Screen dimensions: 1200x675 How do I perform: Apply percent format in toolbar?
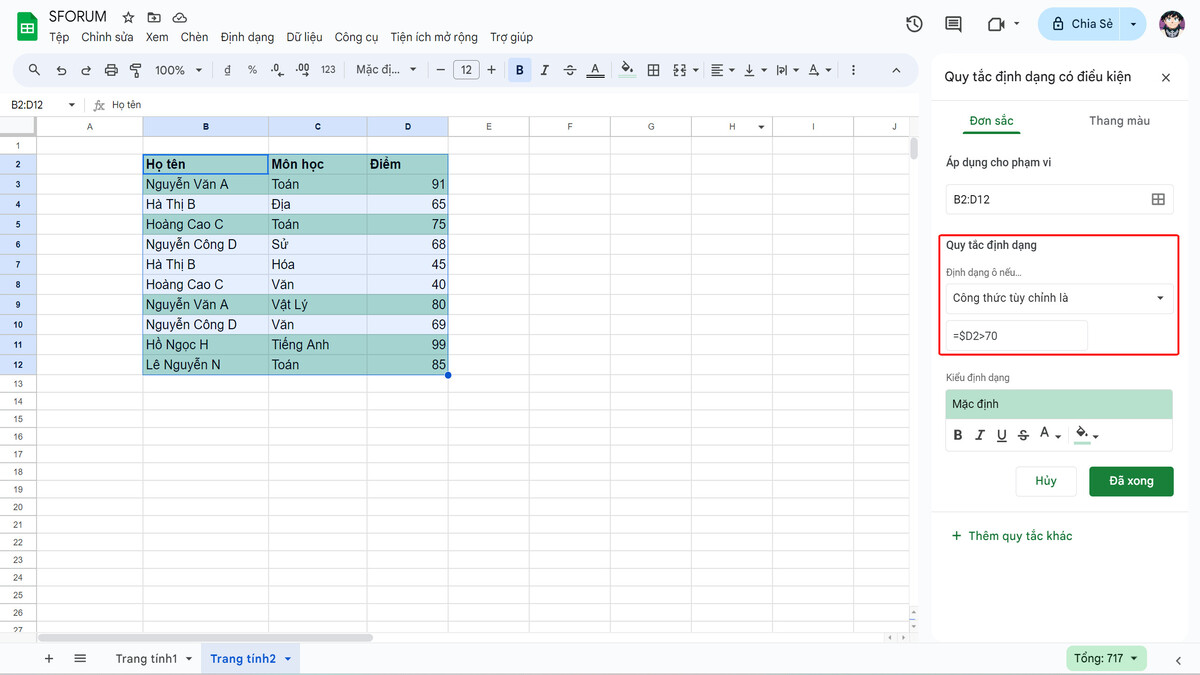tap(252, 70)
